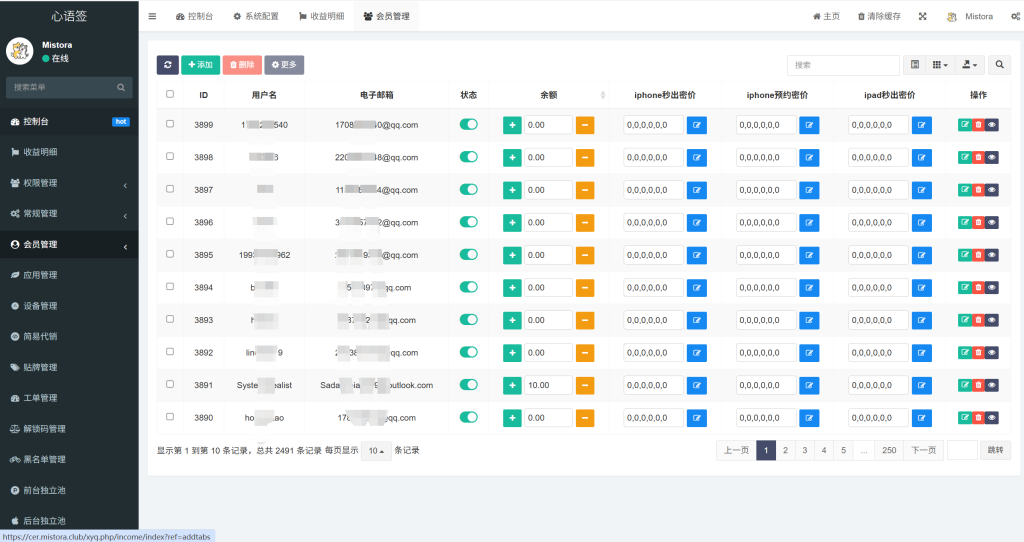
Task: Edit iphone秒出密价 for ID 3898
Action: [697, 157]
